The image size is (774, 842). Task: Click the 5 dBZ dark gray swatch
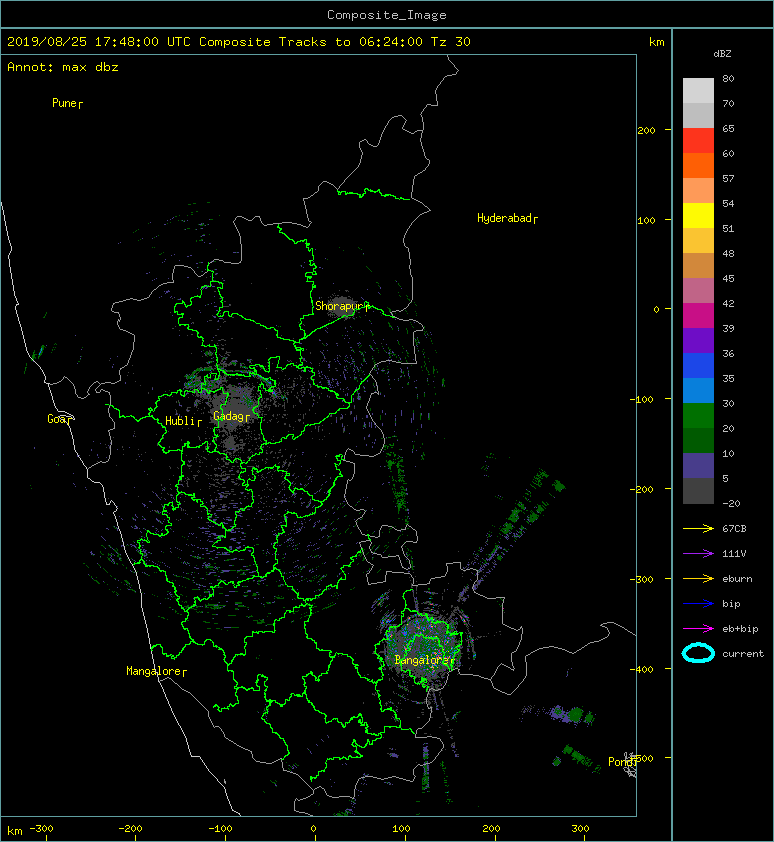[x=698, y=490]
